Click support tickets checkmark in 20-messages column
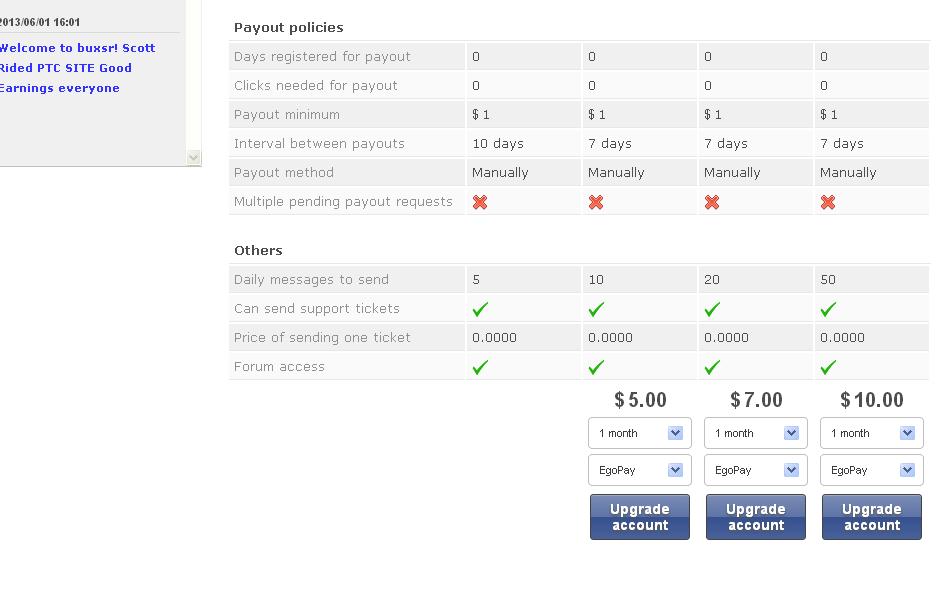The width and height of the screenshot is (942, 598). [712, 309]
